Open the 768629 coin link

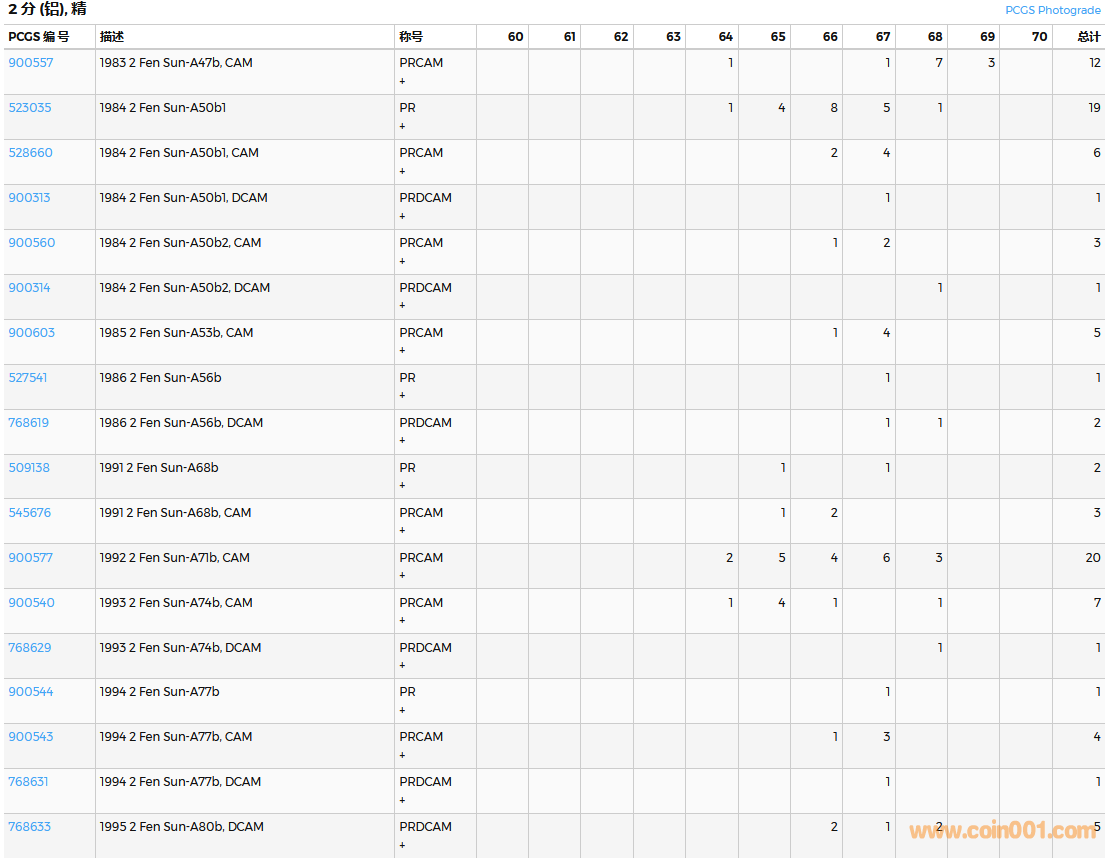(x=29, y=648)
